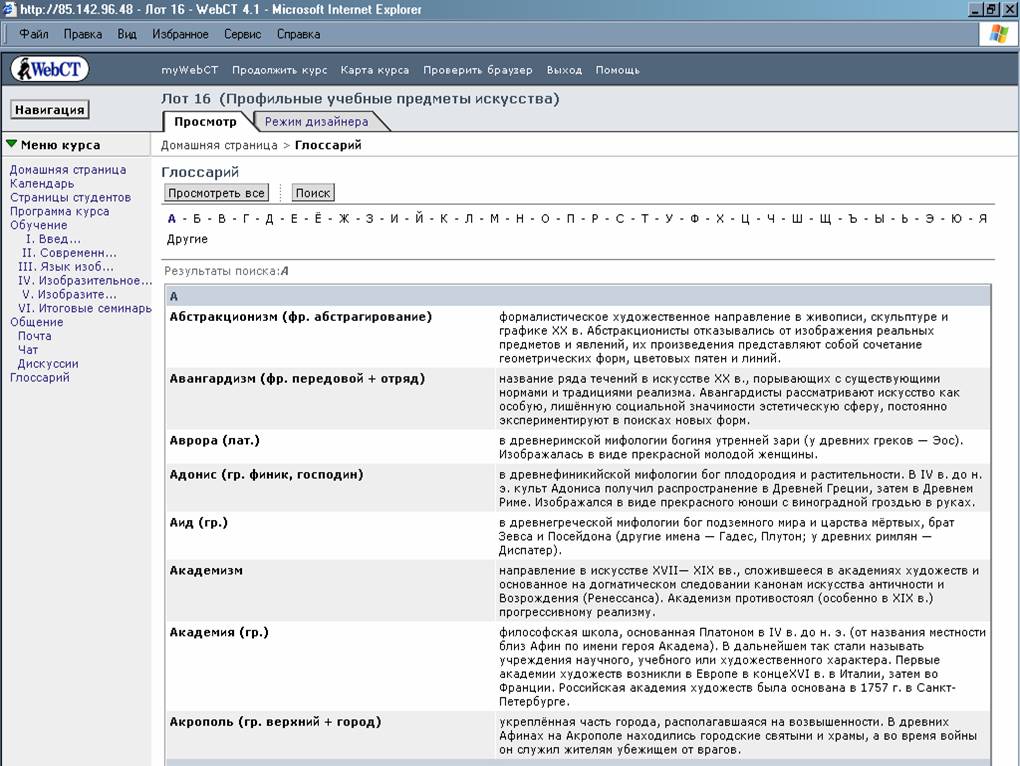Open Чат link
The image size is (1020, 766).
pyautogui.click(x=28, y=350)
